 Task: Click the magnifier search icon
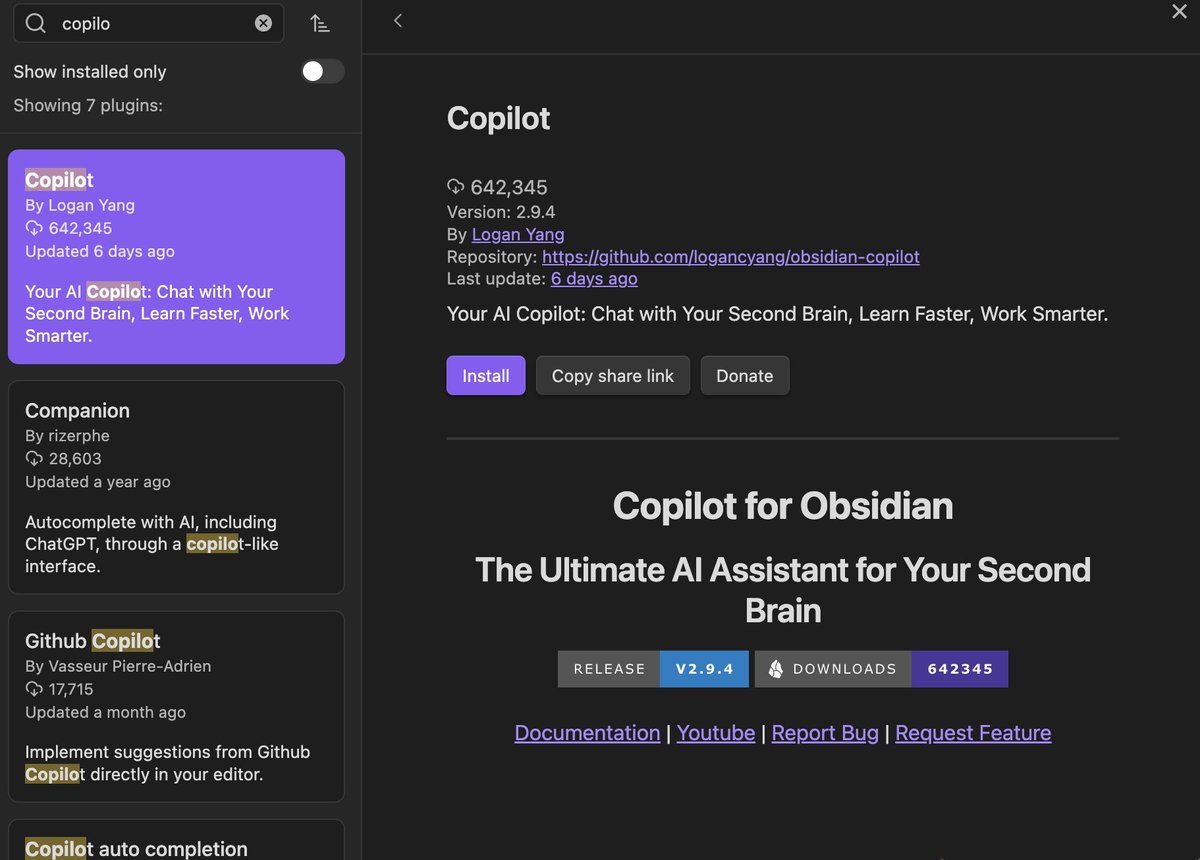(36, 23)
